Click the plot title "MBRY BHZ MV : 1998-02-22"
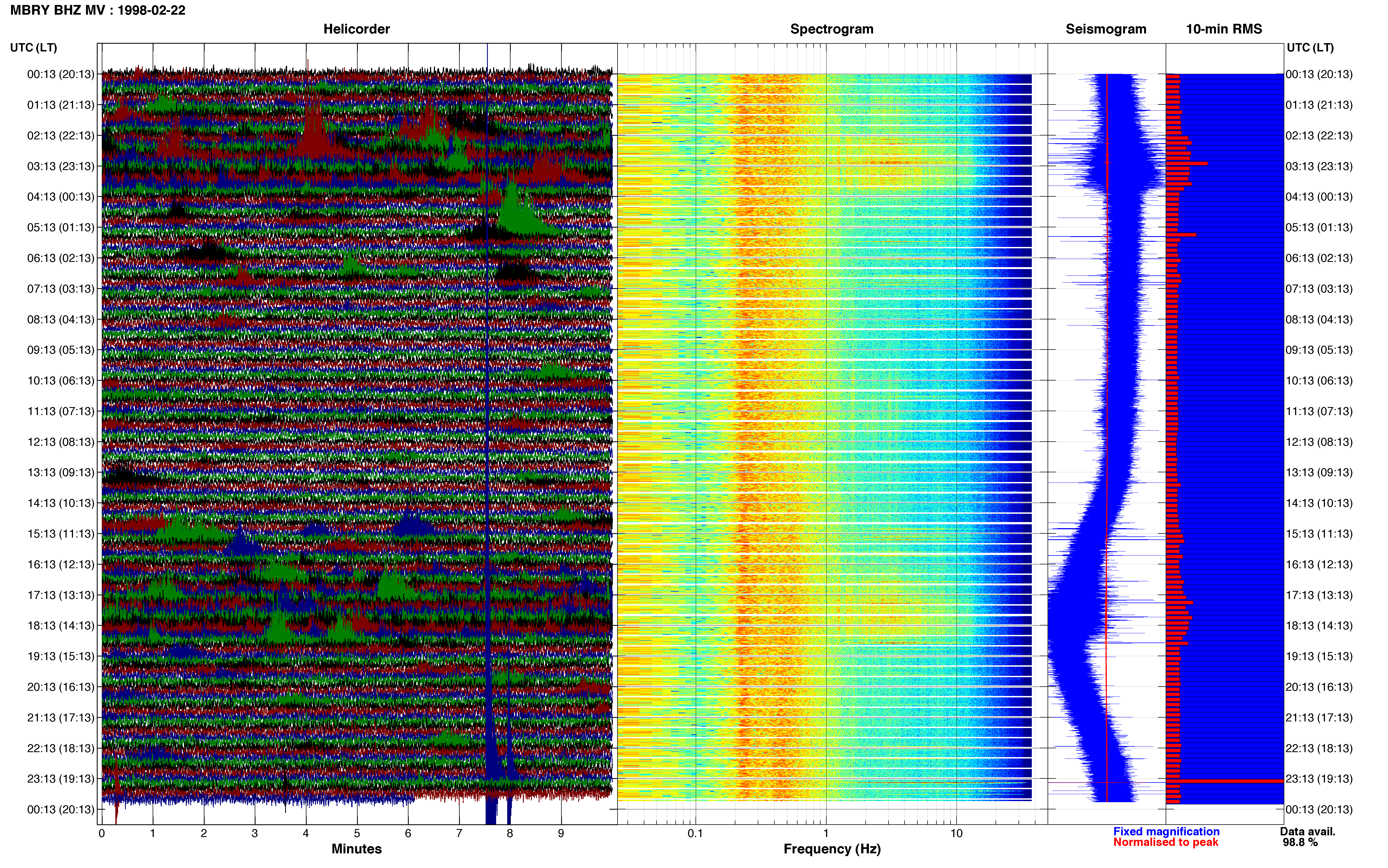This screenshot has width=1388, height=868. tap(98, 10)
